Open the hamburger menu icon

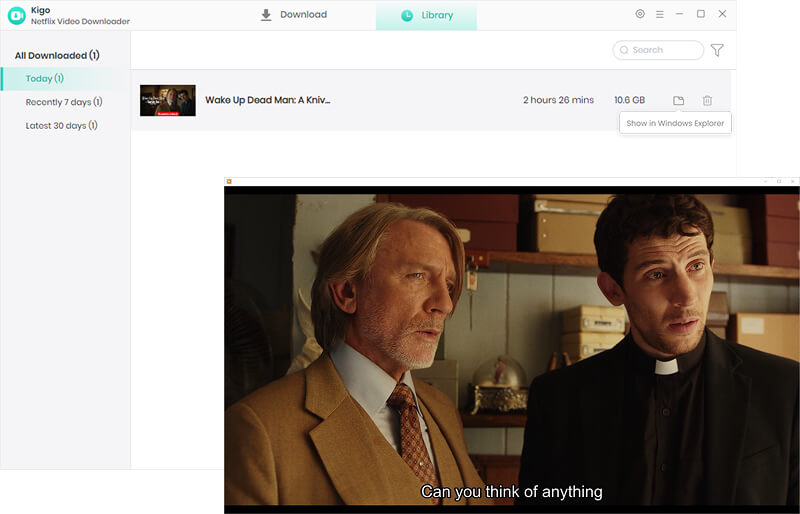660,14
